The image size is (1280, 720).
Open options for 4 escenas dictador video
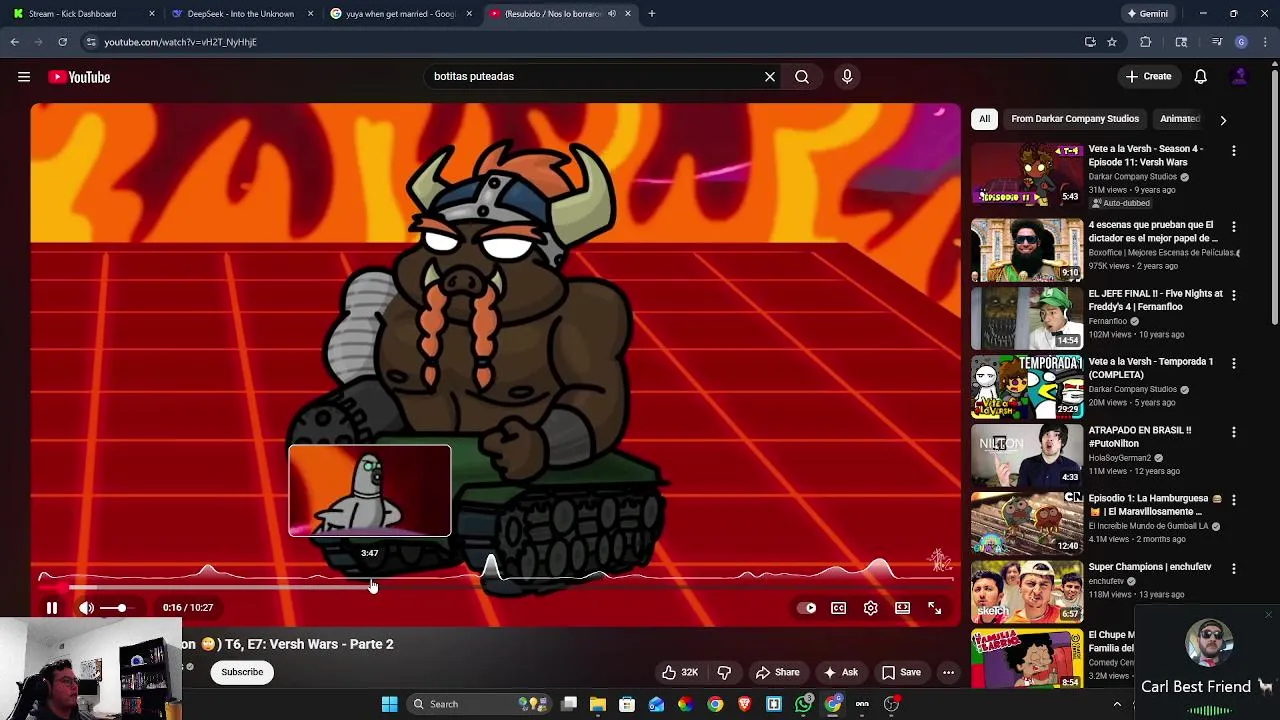click(1234, 227)
